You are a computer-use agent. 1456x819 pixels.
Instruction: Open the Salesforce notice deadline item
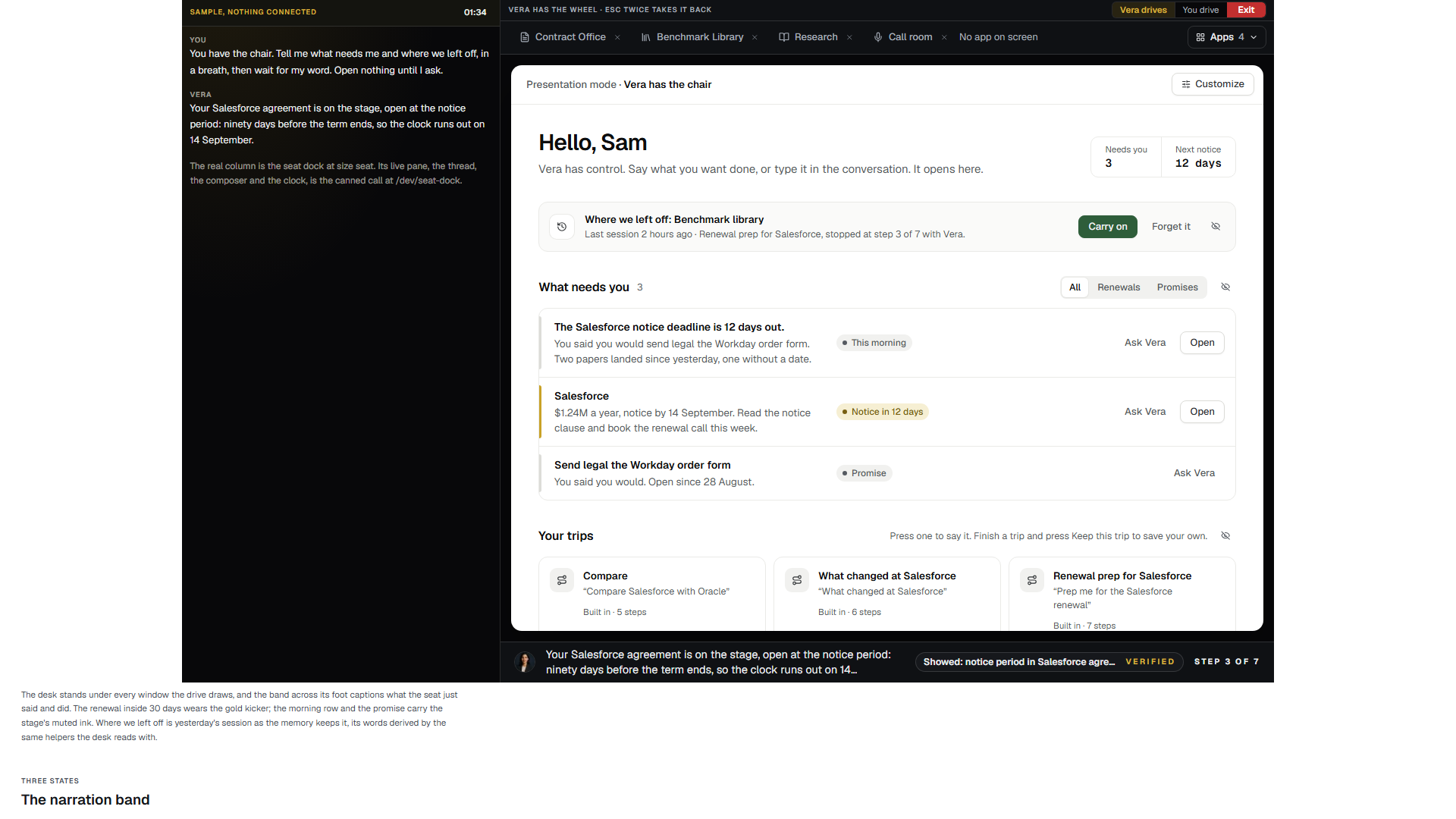coord(1202,343)
